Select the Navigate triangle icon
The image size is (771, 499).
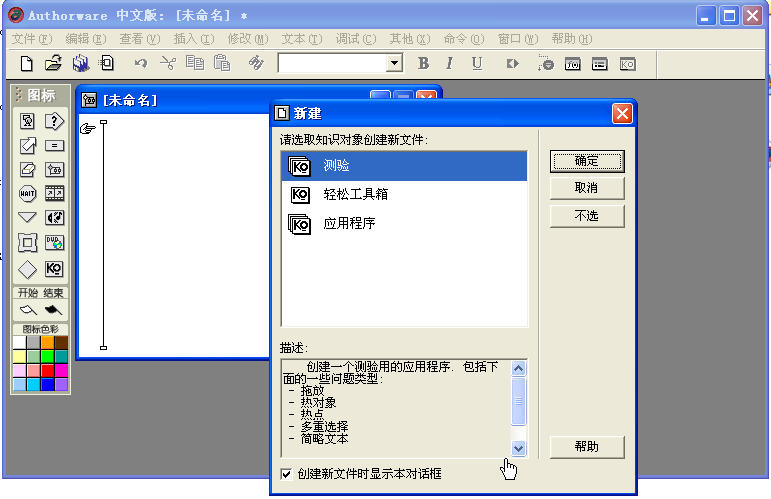[x=28, y=217]
